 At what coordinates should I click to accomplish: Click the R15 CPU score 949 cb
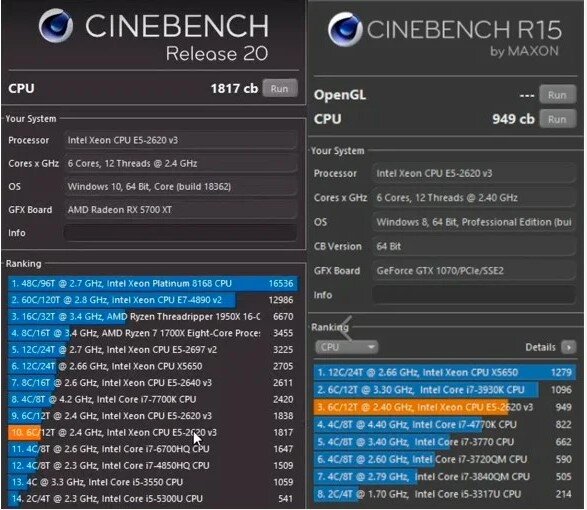pos(513,119)
